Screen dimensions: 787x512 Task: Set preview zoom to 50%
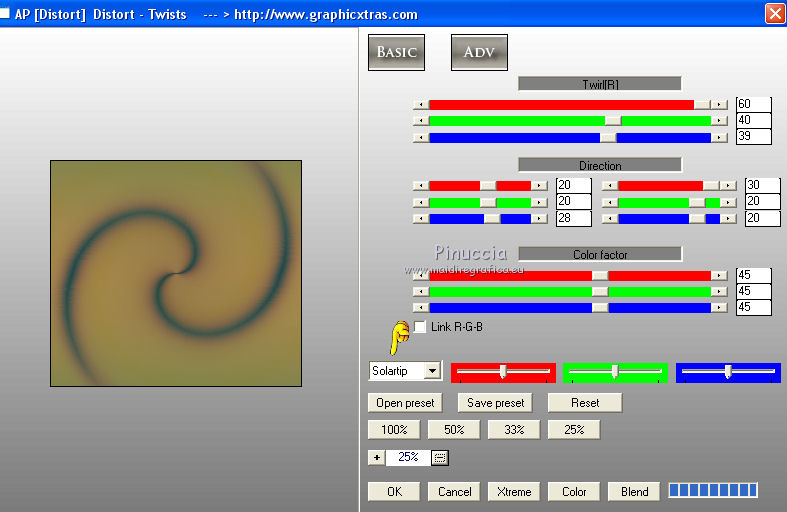click(454, 430)
